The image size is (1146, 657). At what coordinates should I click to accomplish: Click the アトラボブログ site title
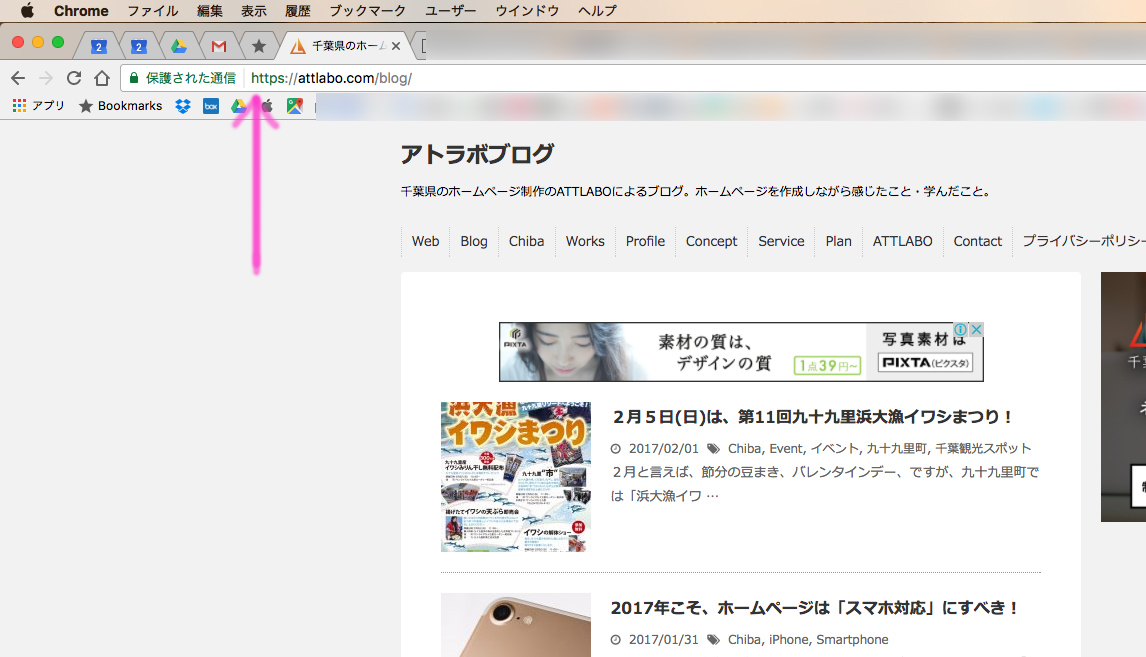(x=477, y=154)
